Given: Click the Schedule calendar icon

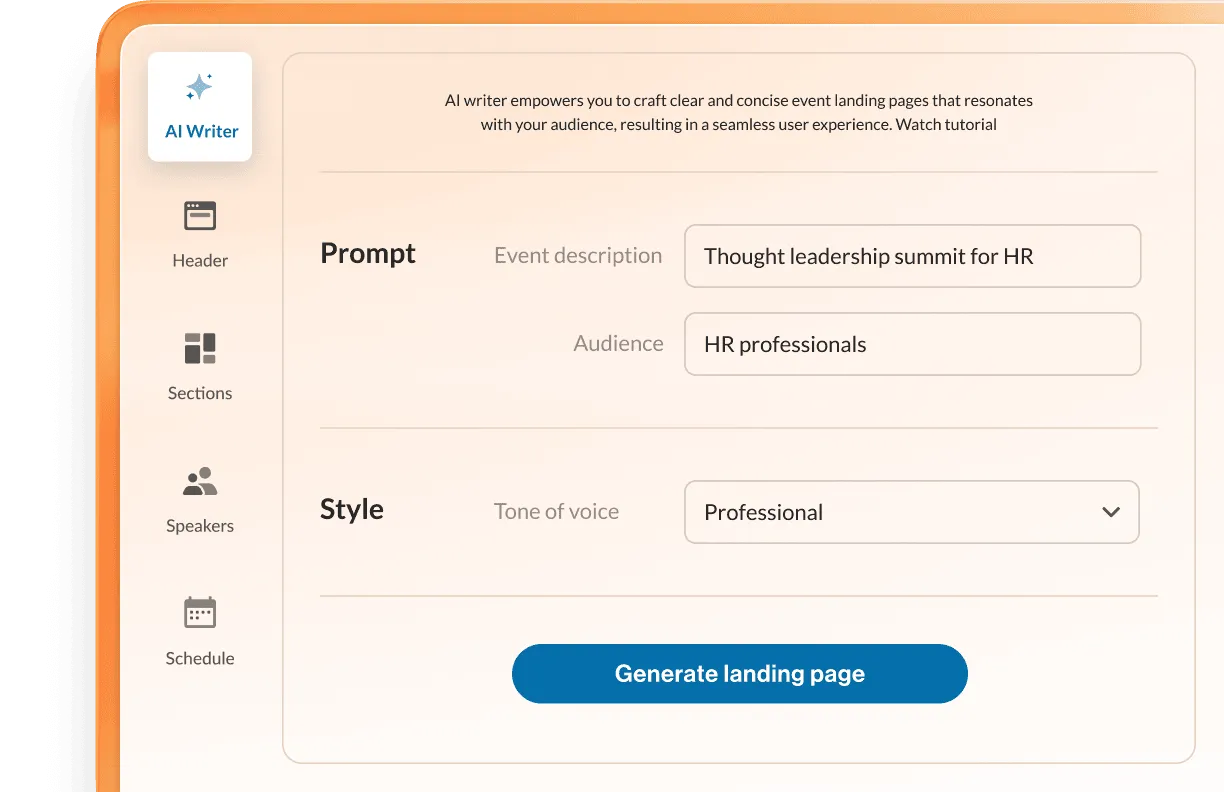Looking at the screenshot, I should tap(199, 612).
